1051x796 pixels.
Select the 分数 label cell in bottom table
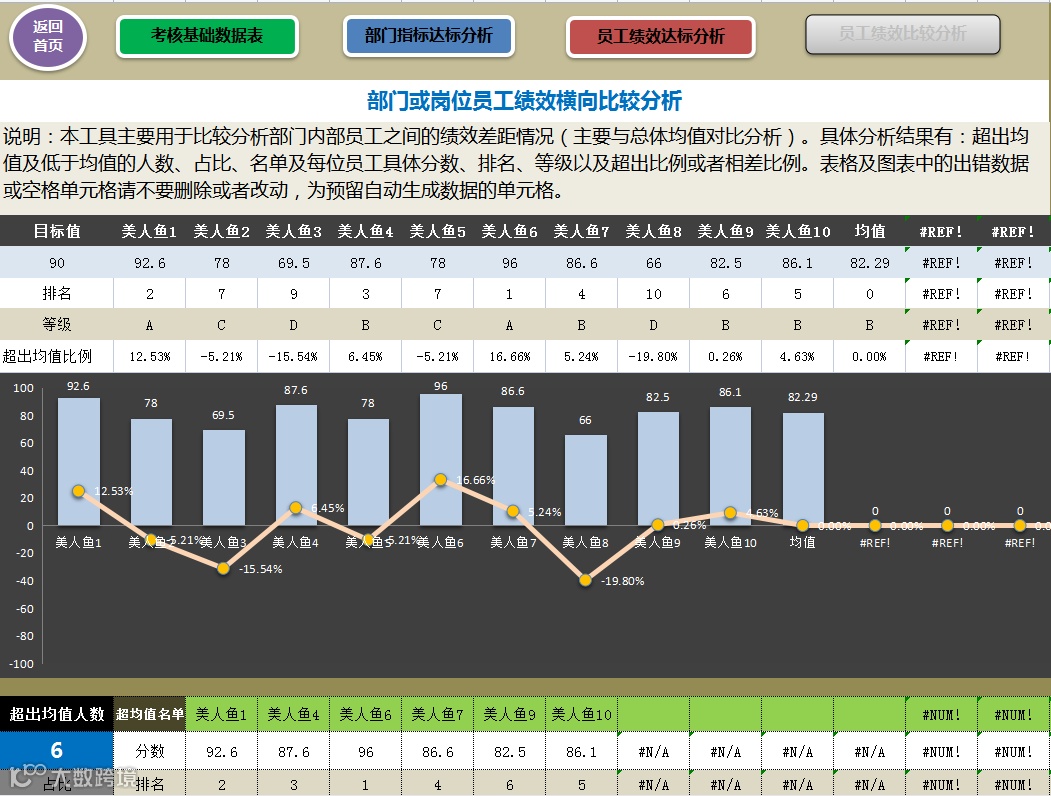point(149,751)
